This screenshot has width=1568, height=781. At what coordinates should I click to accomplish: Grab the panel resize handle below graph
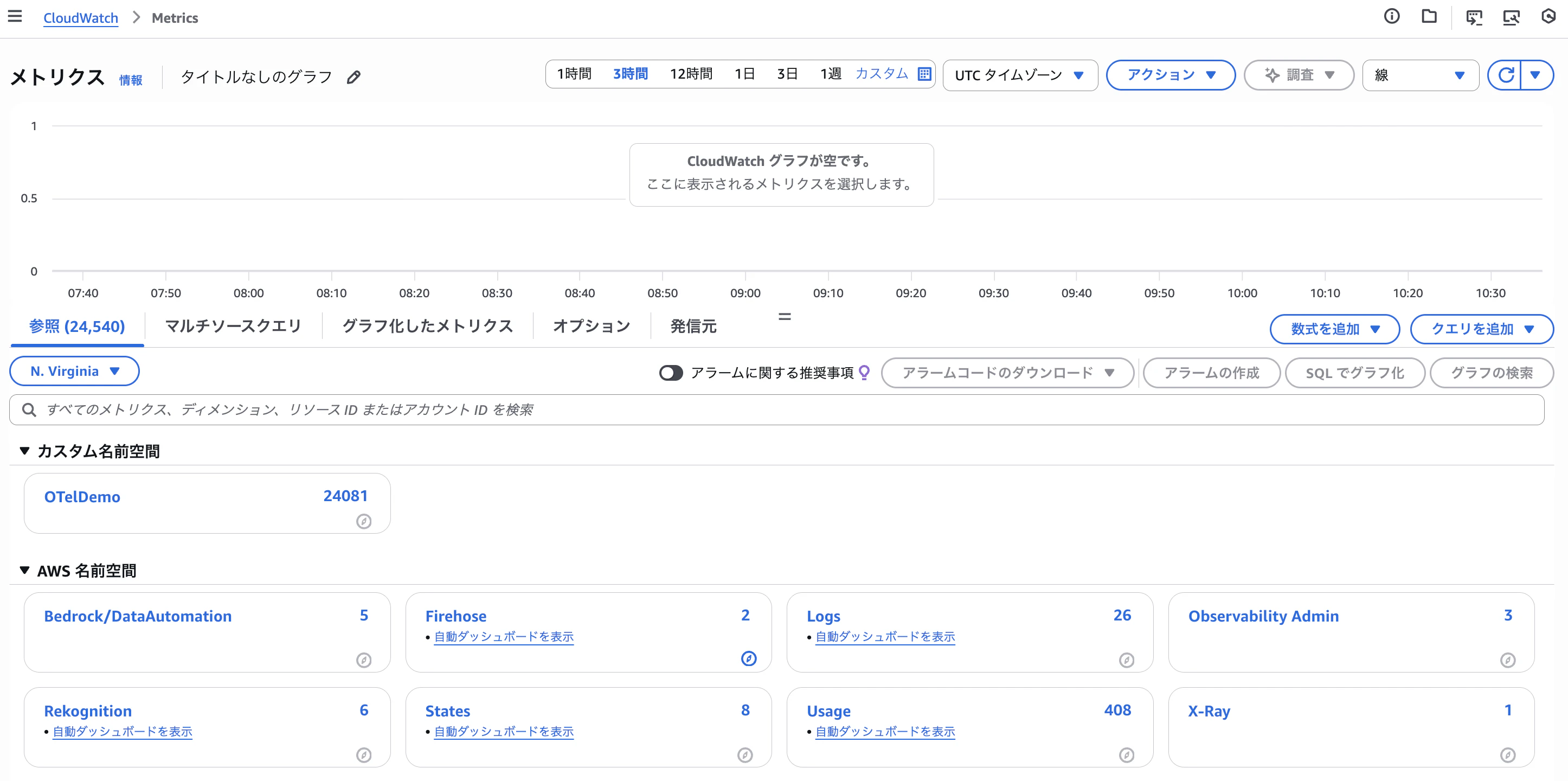pos(785,317)
